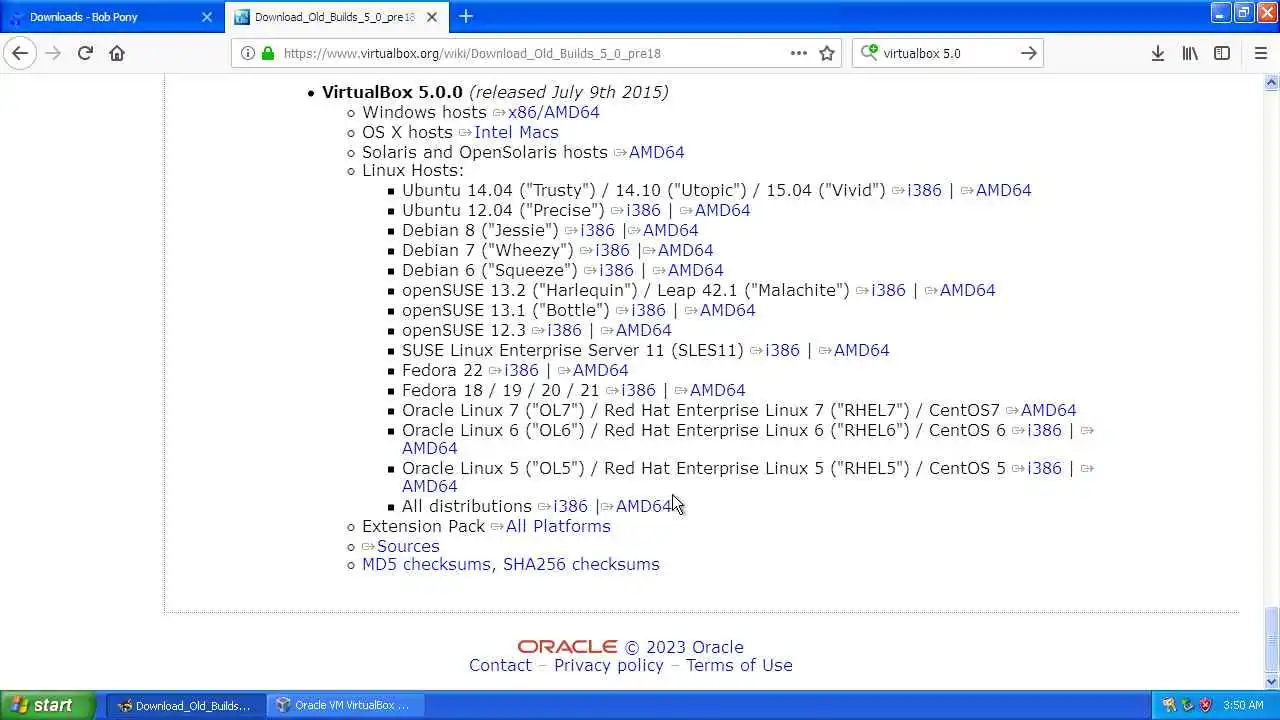Reload the current page
1280x720 pixels.
click(x=85, y=53)
